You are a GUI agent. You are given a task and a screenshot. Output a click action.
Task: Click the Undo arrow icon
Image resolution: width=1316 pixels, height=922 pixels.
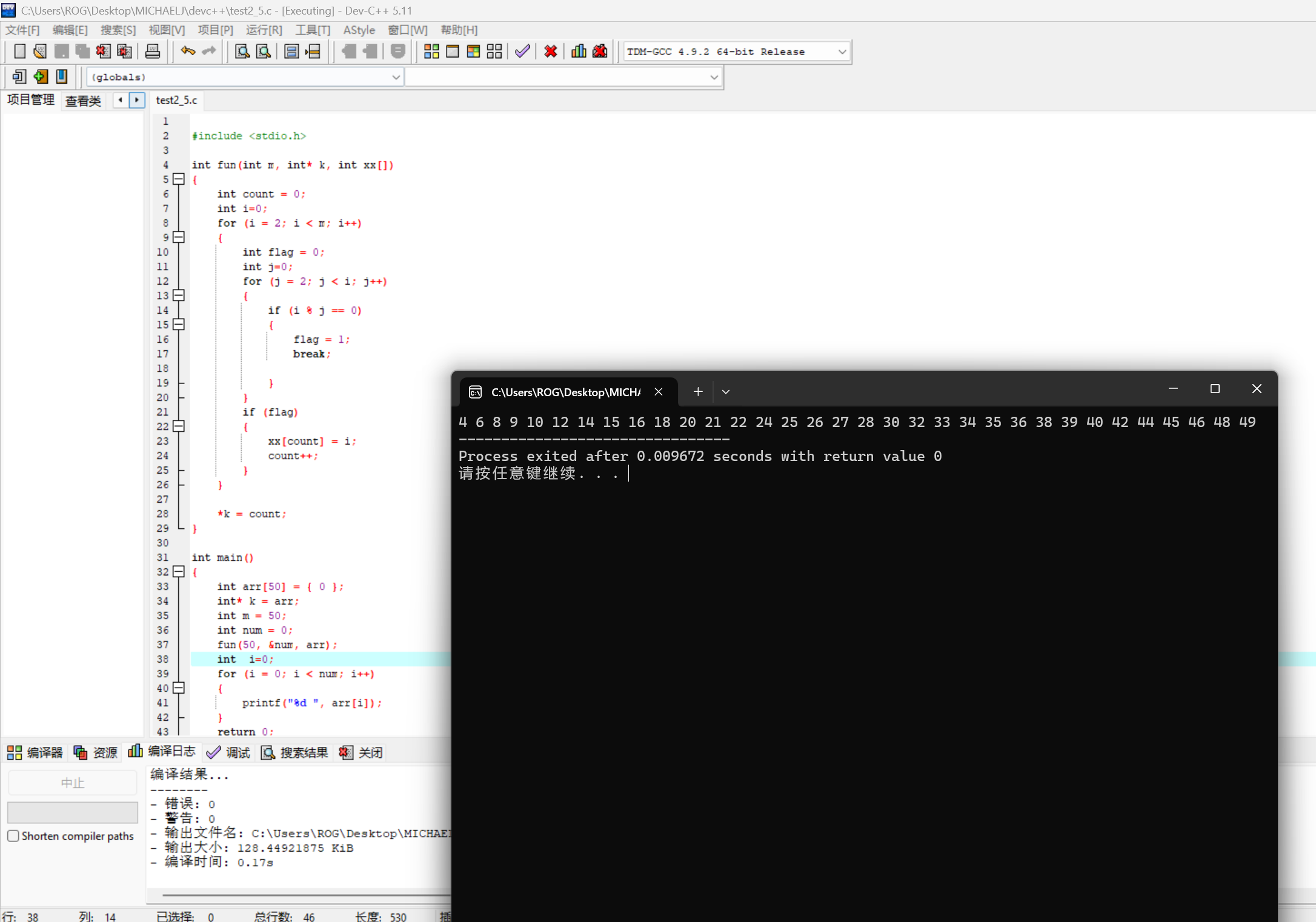pos(188,51)
